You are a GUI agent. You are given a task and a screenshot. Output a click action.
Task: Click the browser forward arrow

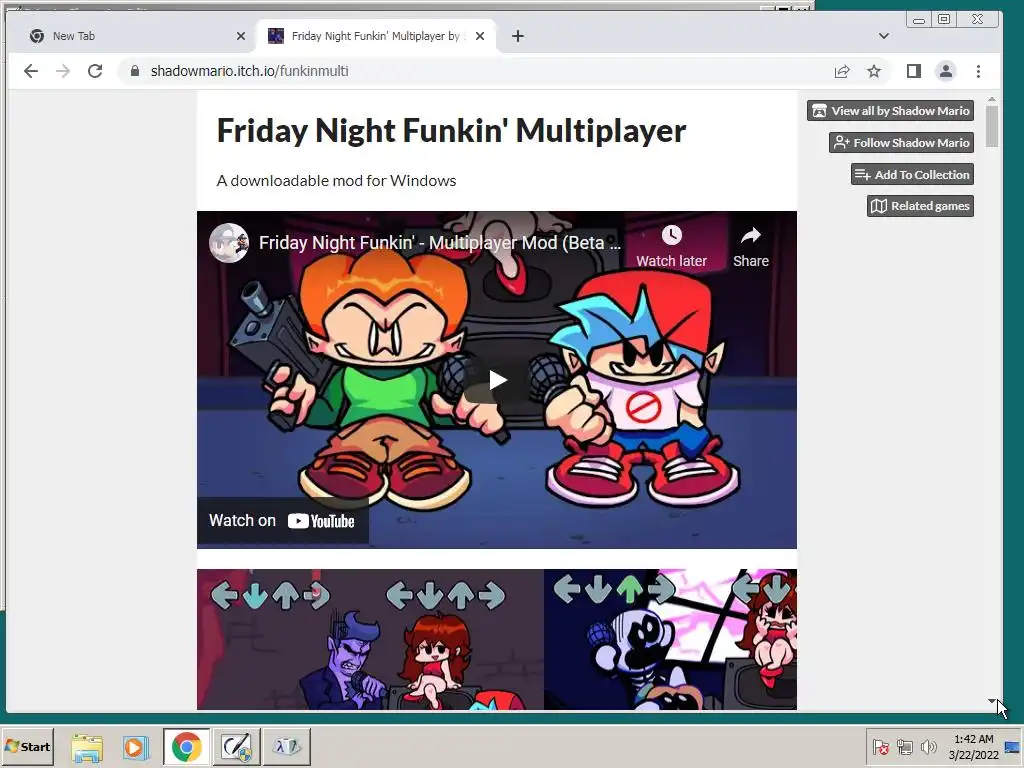[63, 71]
